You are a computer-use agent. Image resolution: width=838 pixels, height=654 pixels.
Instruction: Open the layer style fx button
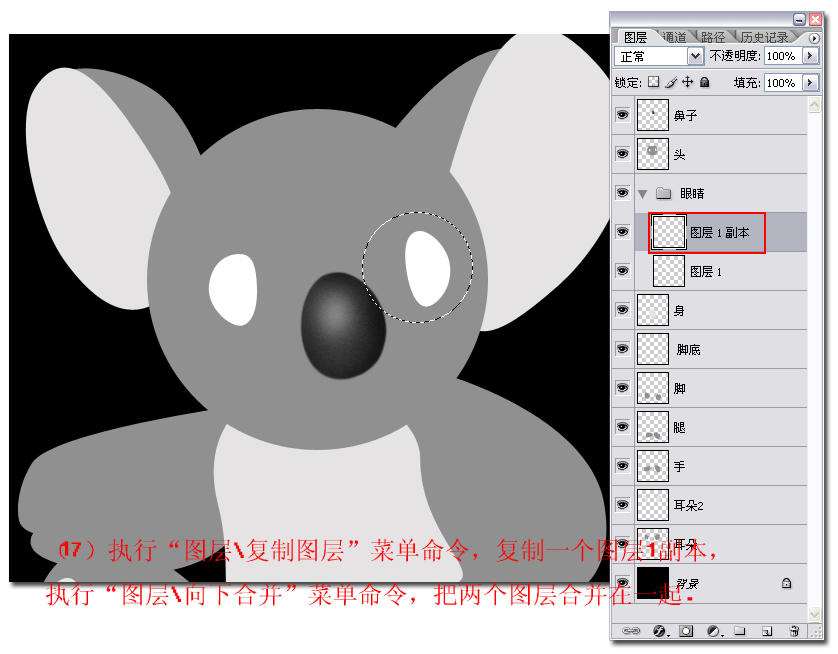click(660, 631)
